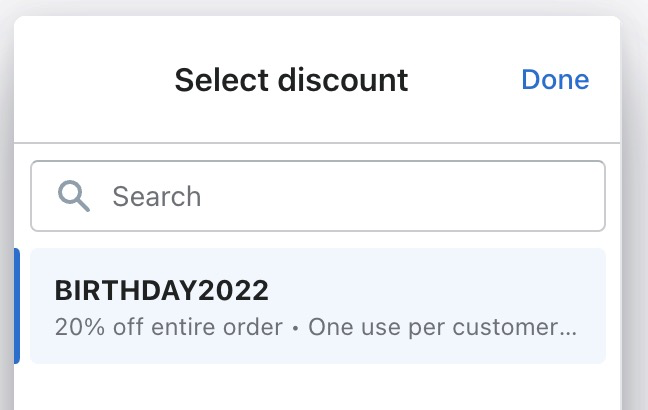Click the magnifying glass search icon
648x410 pixels.
(x=74, y=195)
